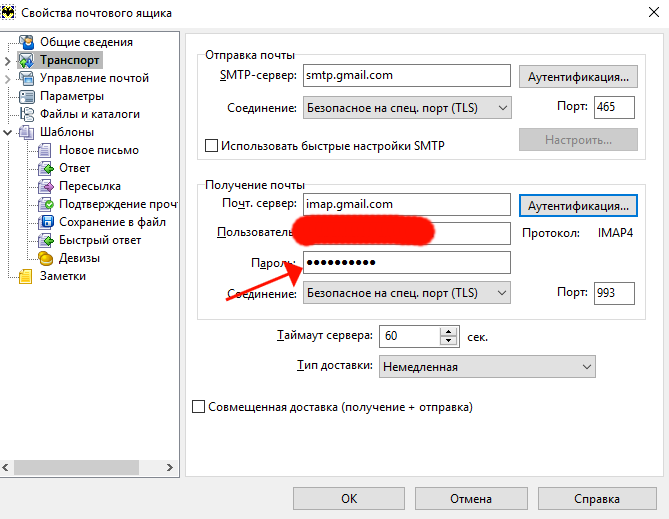Click The Bat! icon in title bar
The width and height of the screenshot is (669, 519).
[7, 12]
